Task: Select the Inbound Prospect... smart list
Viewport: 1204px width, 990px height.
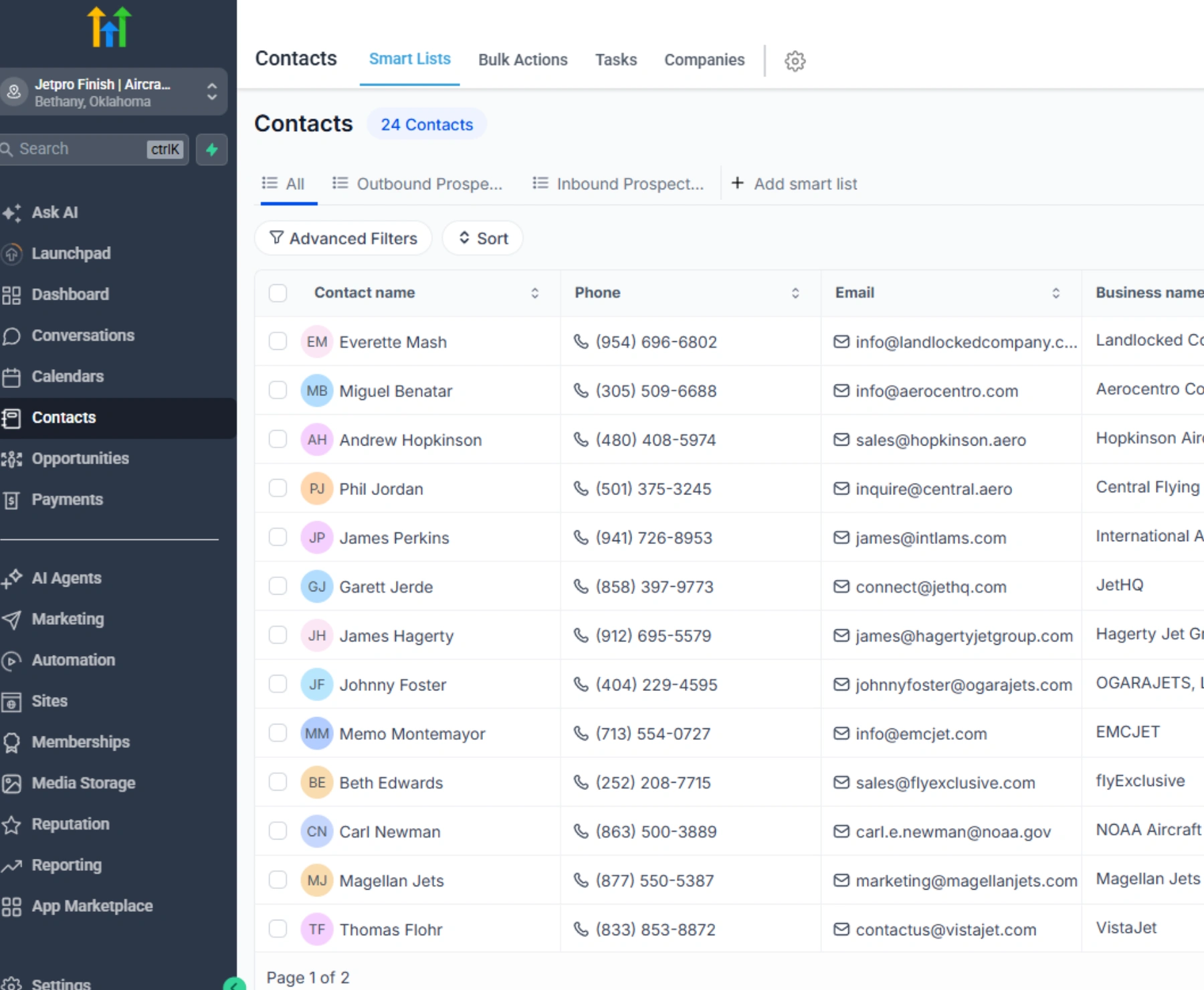Action: coord(619,184)
